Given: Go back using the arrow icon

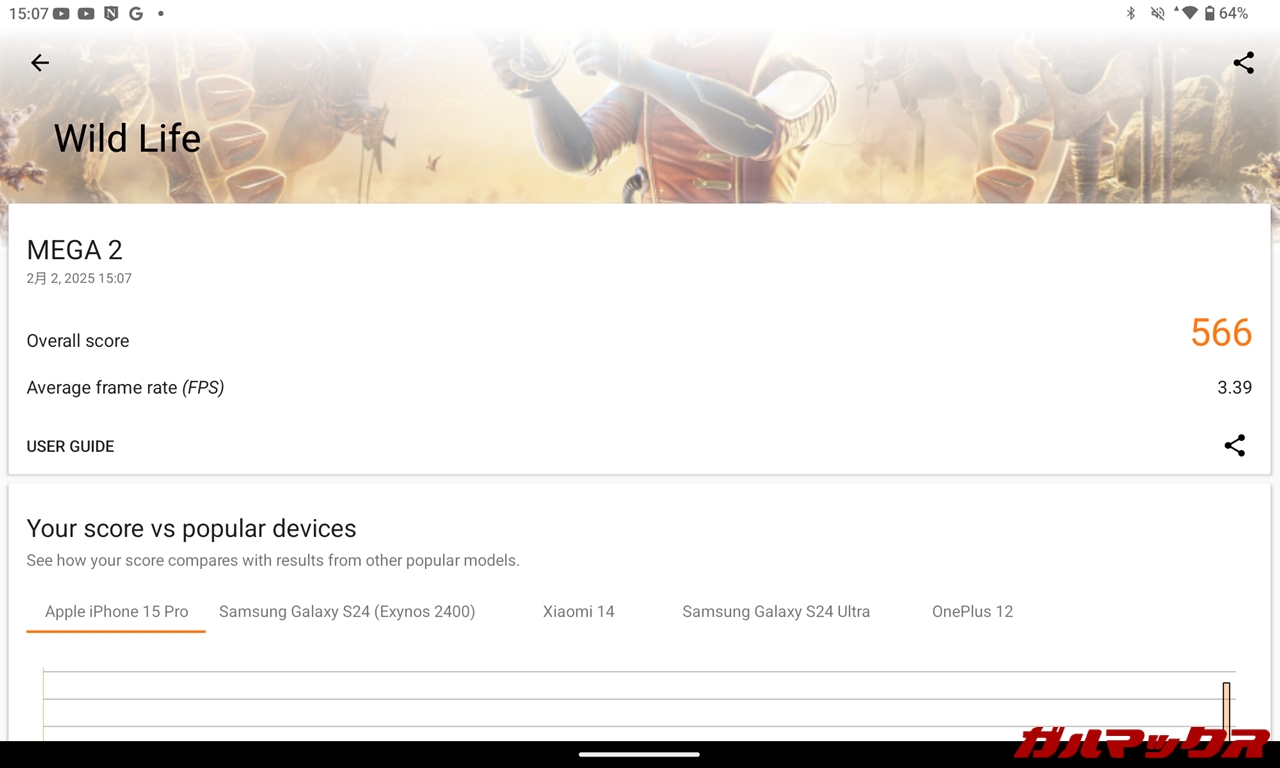Looking at the screenshot, I should [x=40, y=63].
